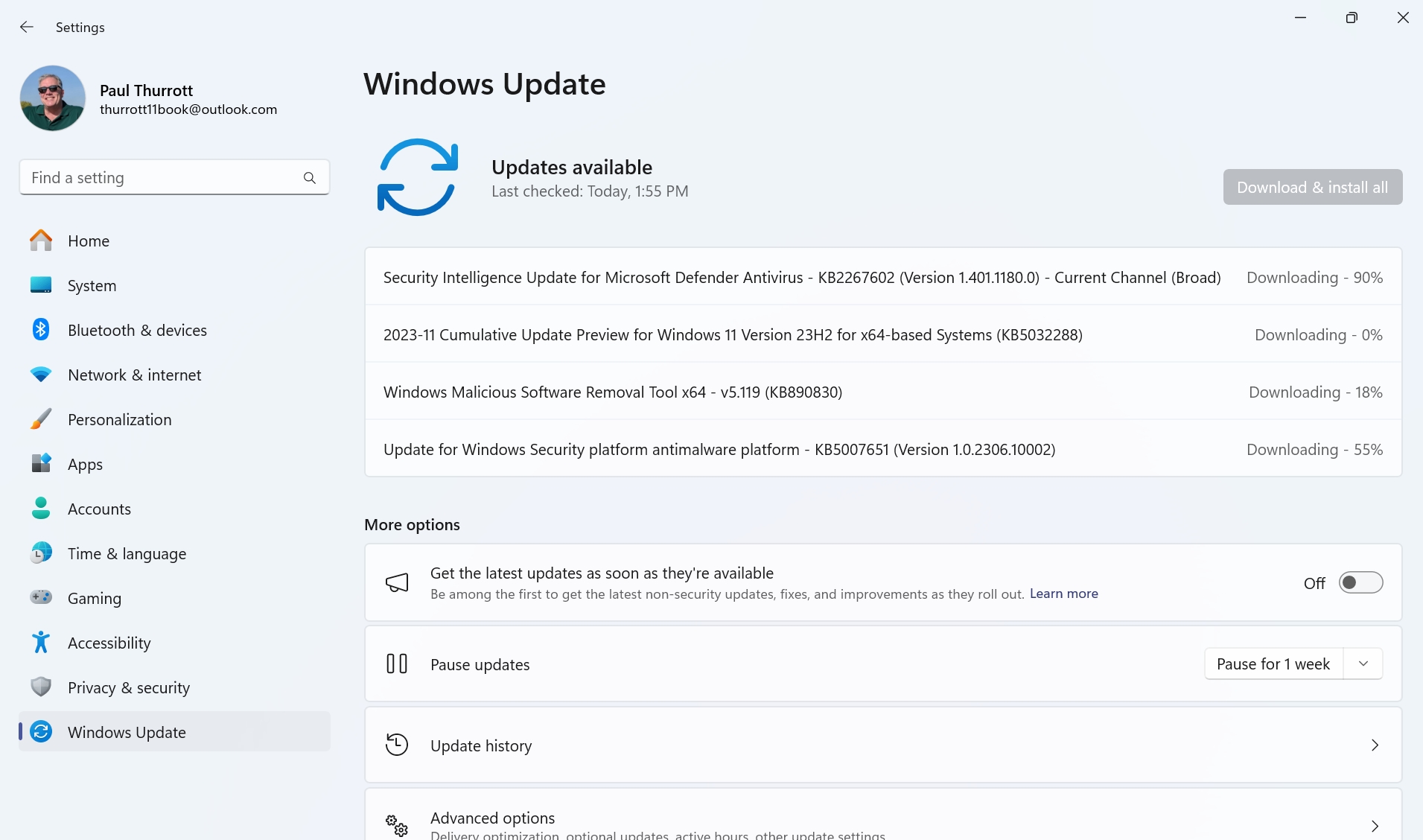Click the Pause updates icon
The image size is (1423, 840).
click(397, 664)
